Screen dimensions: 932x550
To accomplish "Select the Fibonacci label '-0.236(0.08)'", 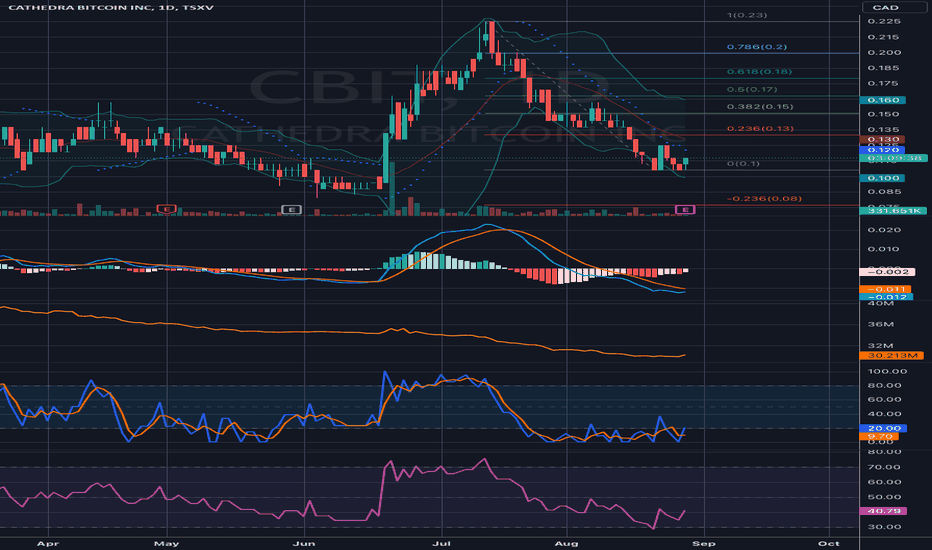I will point(764,198).
